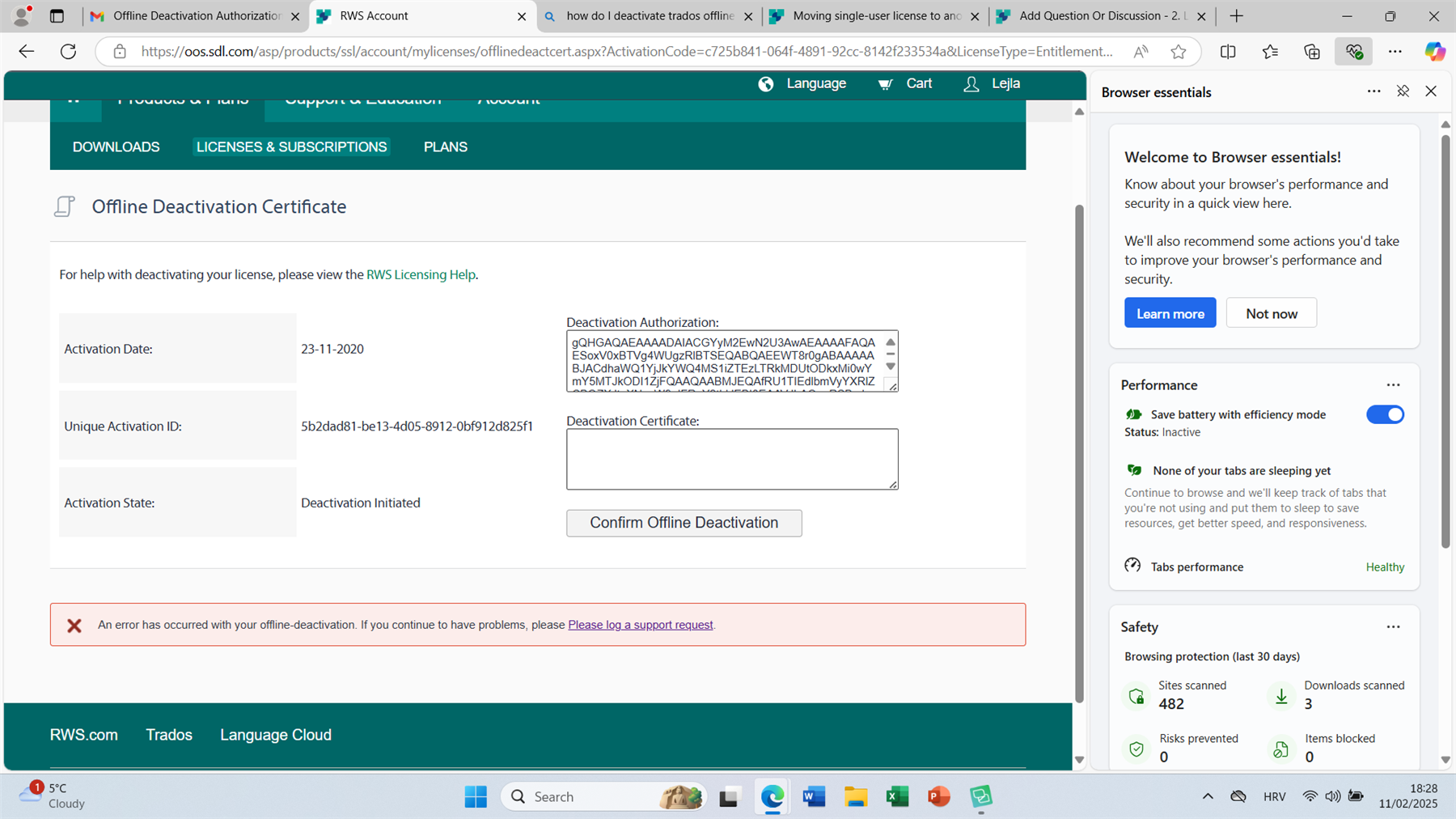The height and width of the screenshot is (819, 1456).
Task: Close the Browser essentials panel
Action: (1431, 91)
